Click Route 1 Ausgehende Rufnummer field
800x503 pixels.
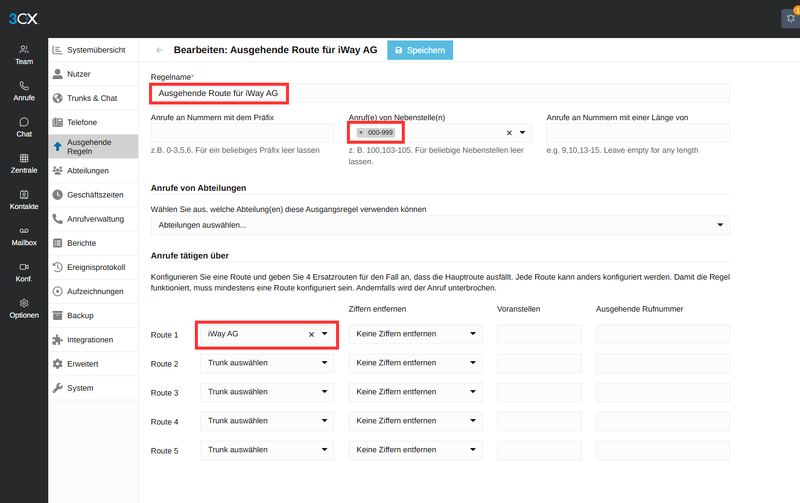pos(663,334)
